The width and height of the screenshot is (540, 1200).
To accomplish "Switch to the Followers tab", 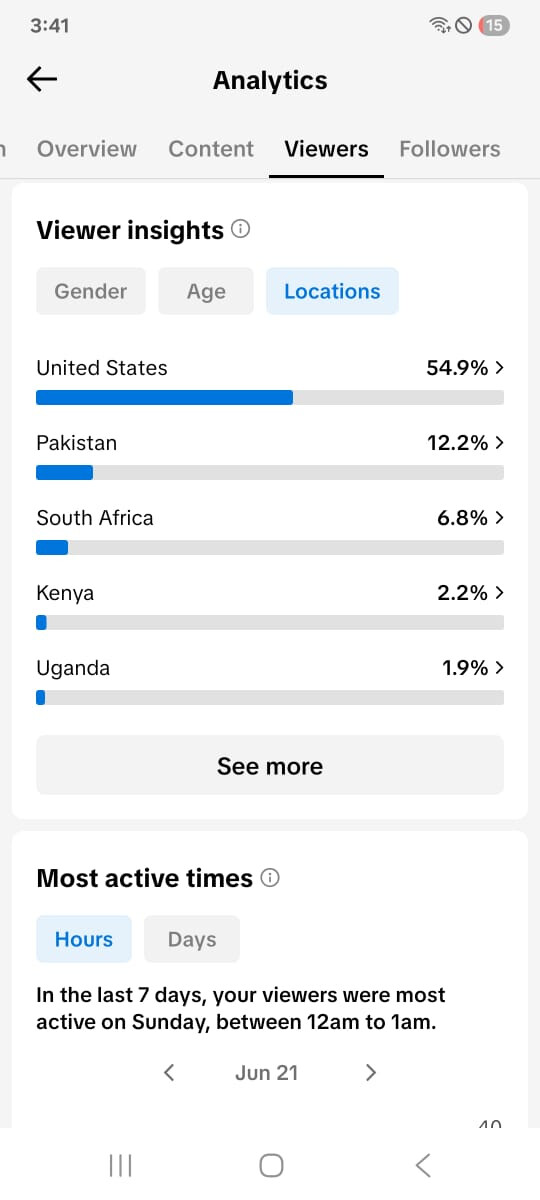I will pos(450,149).
